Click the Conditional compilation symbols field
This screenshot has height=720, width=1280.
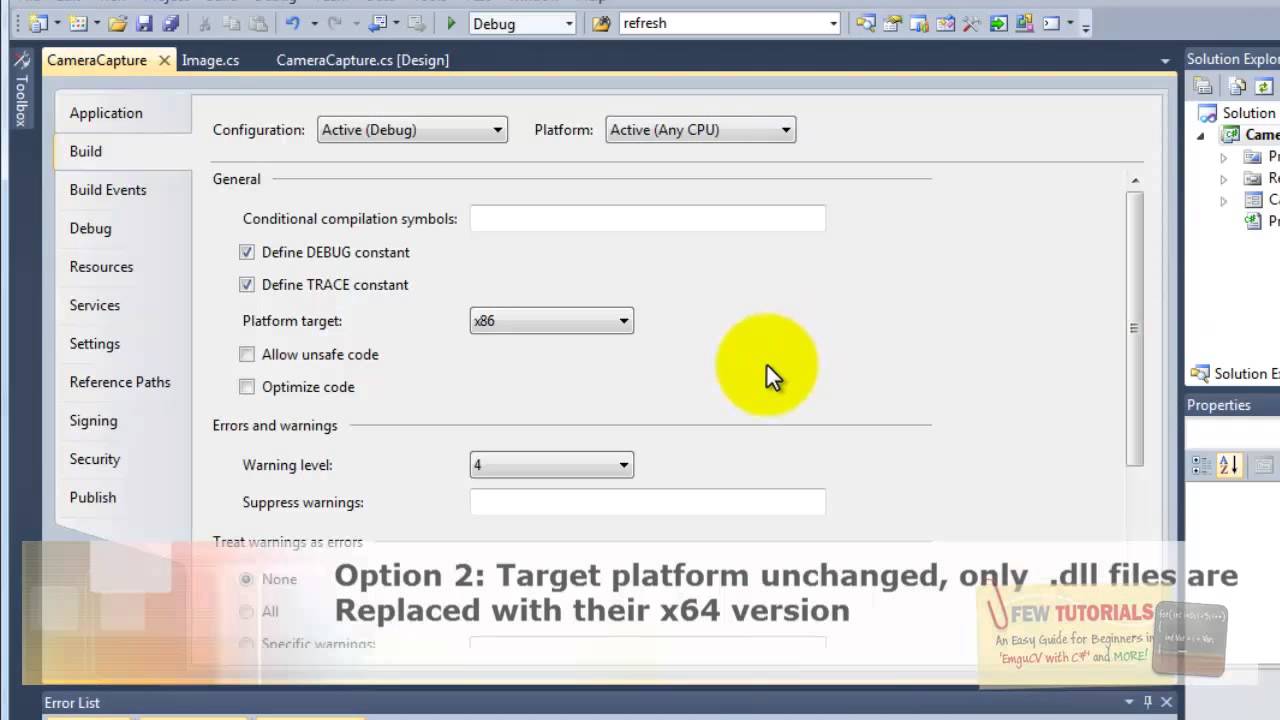click(x=648, y=219)
